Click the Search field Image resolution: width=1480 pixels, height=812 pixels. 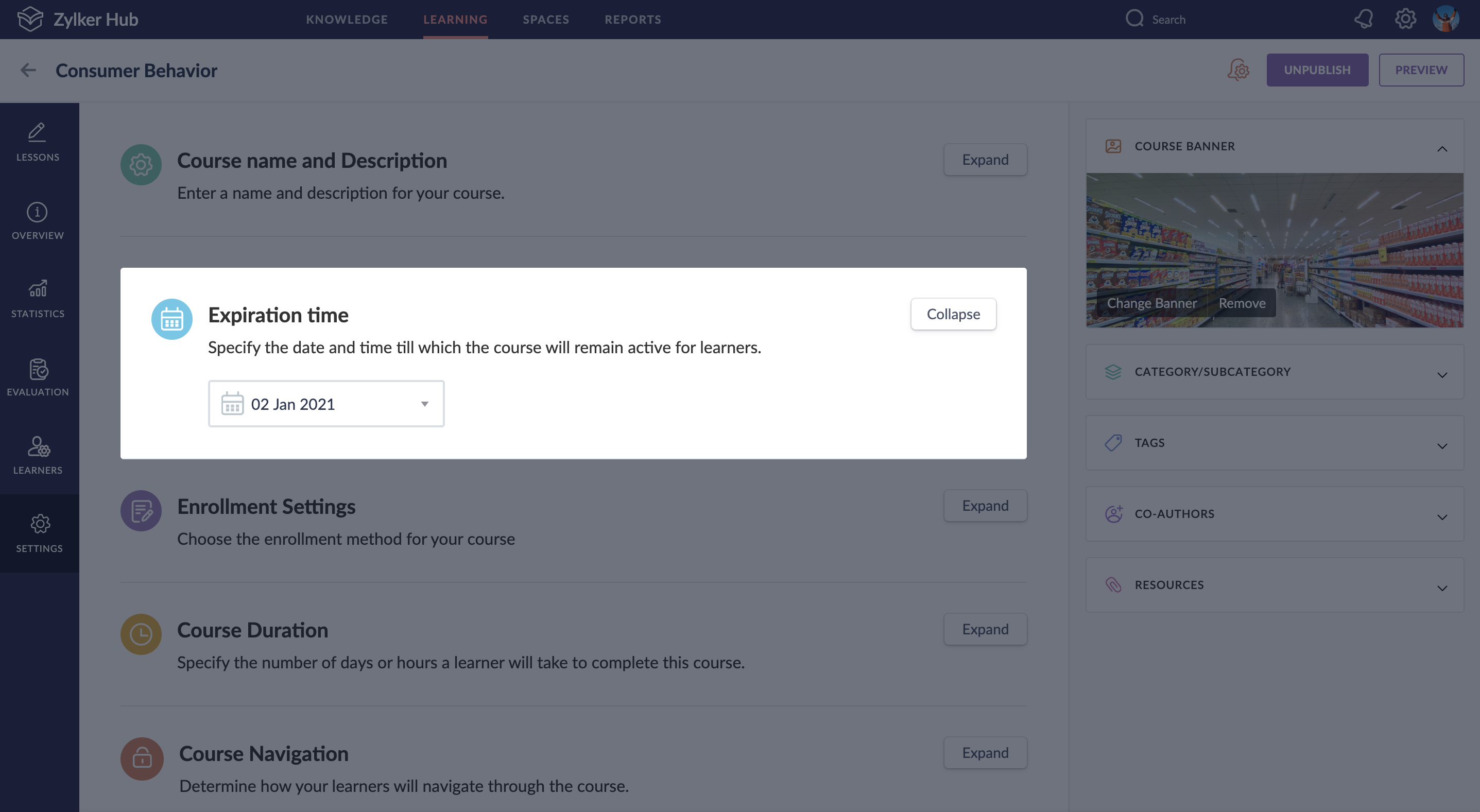pos(1168,19)
